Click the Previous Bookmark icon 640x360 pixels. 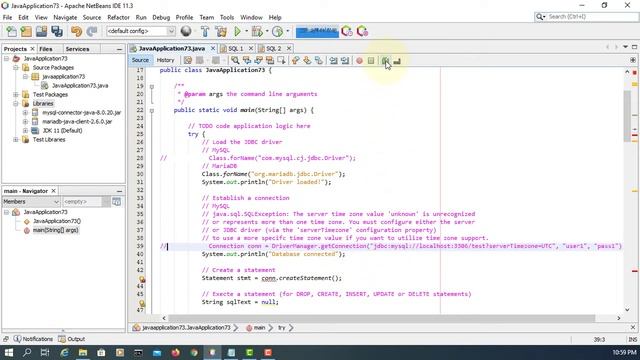coord(296,60)
